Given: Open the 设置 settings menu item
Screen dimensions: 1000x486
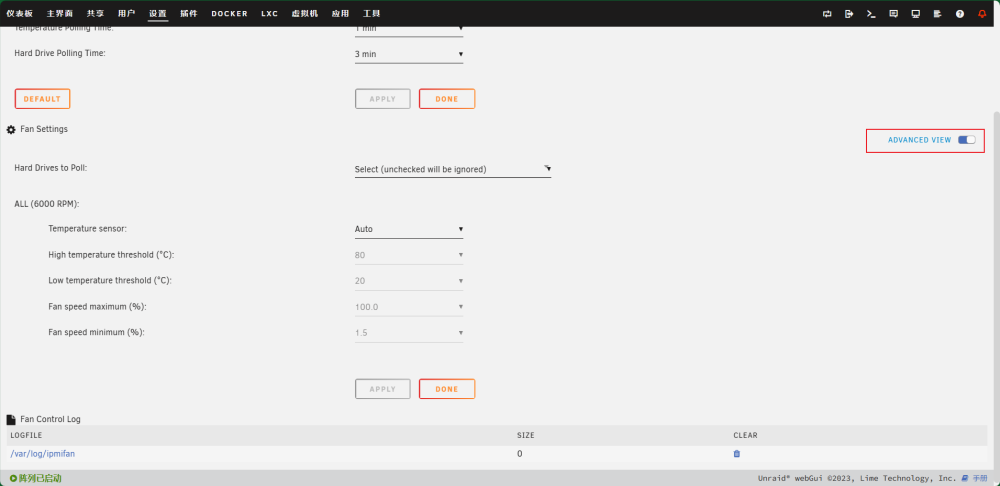Looking at the screenshot, I should pos(158,13).
